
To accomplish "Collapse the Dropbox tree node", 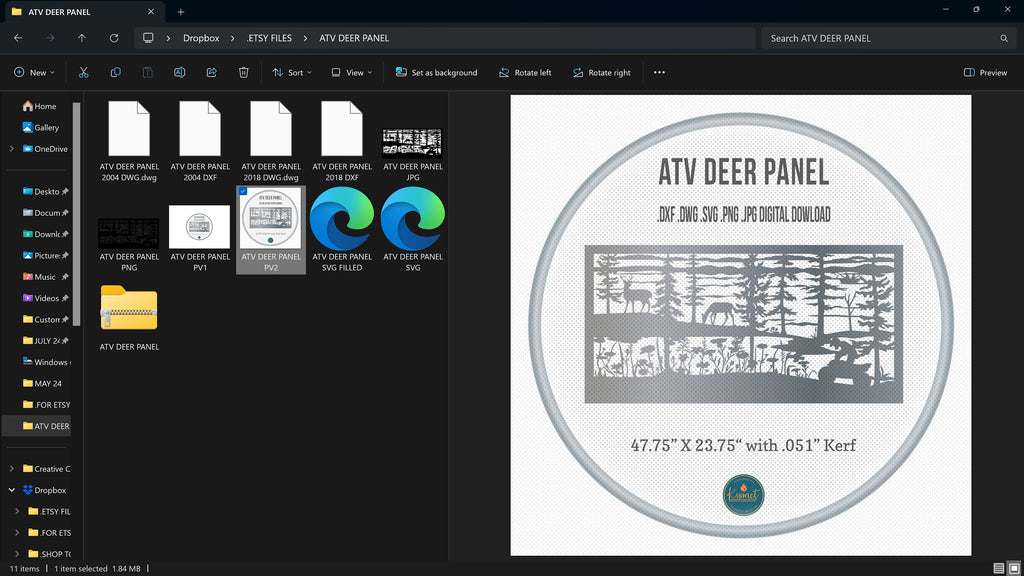I will click(12, 490).
